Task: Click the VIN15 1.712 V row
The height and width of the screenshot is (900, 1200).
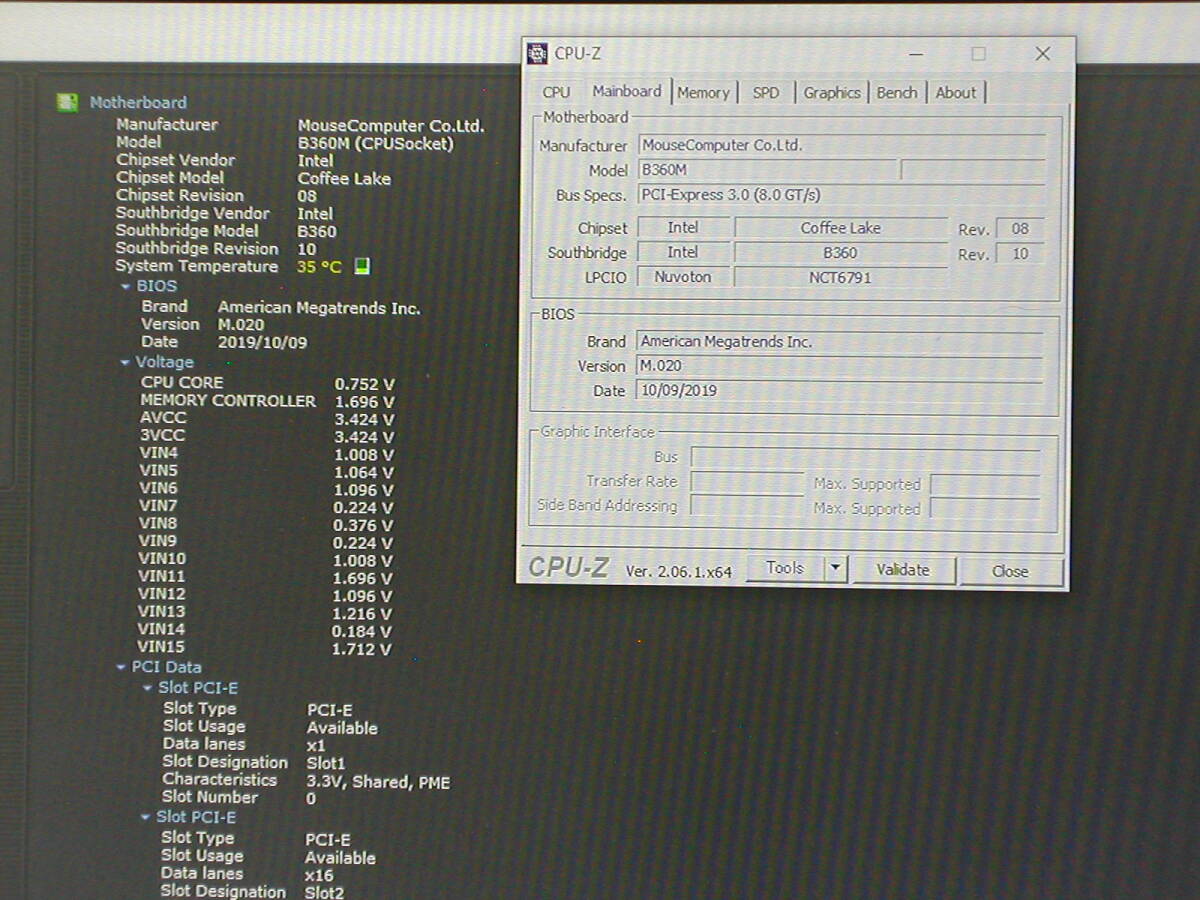Action: [265, 648]
